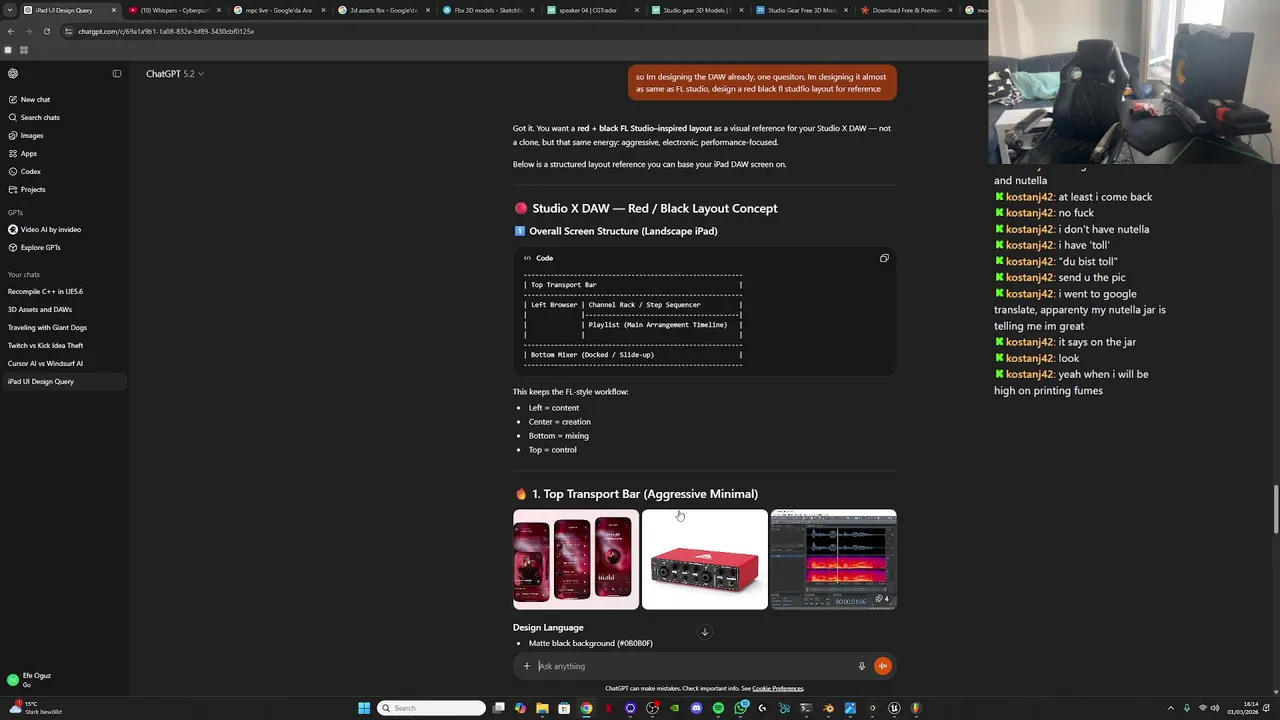Show hidden system tray icons chevron
Viewport: 1280px width, 720px height.
[1170, 708]
